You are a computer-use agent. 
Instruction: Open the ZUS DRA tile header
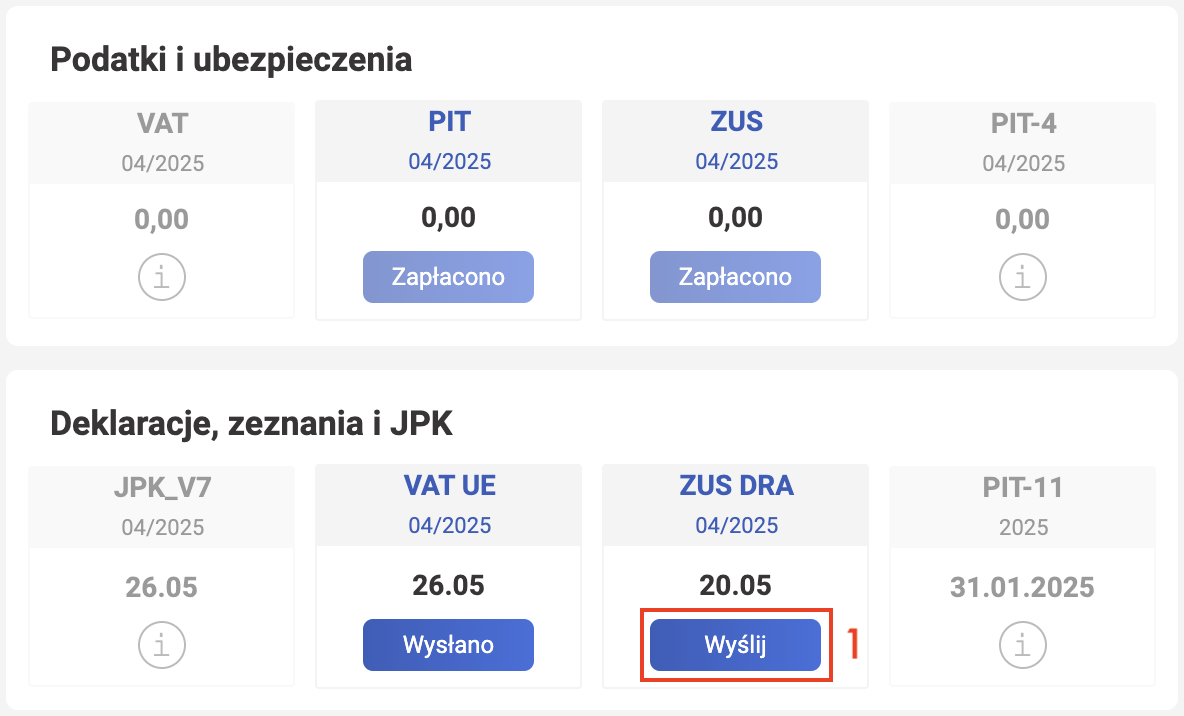735,505
